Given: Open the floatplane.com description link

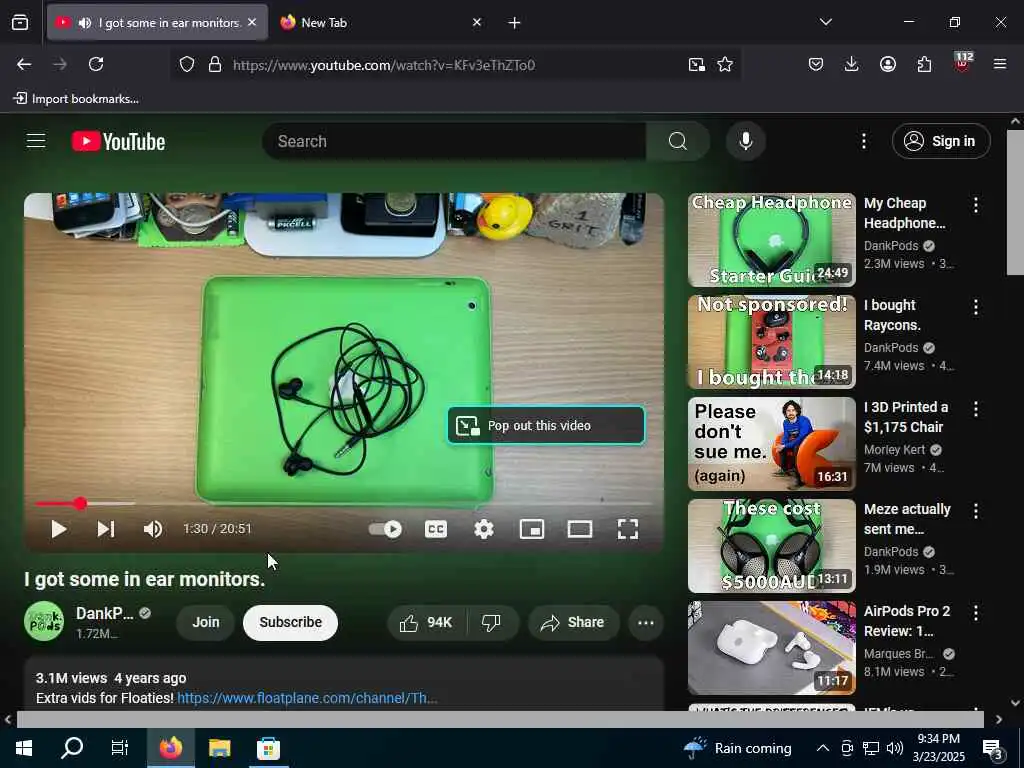Looking at the screenshot, I should coord(307,698).
